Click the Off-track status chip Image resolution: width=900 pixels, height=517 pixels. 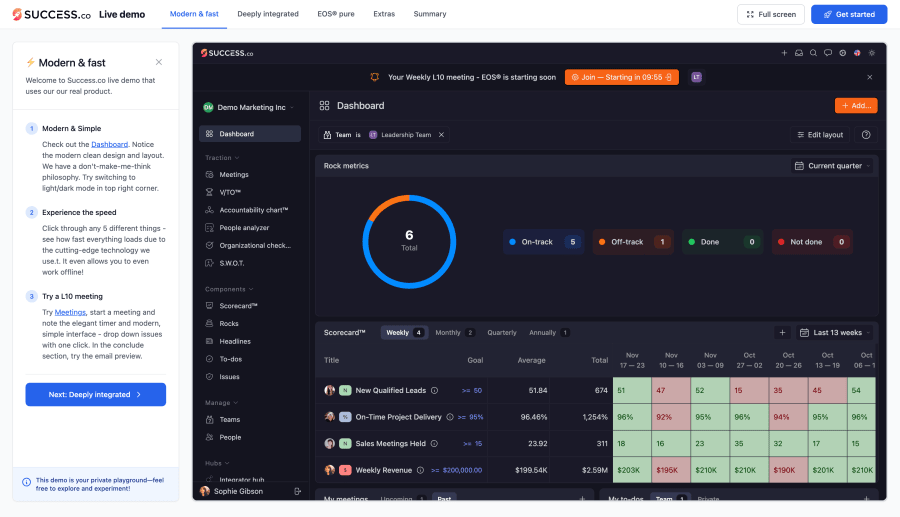pyautogui.click(x=633, y=242)
